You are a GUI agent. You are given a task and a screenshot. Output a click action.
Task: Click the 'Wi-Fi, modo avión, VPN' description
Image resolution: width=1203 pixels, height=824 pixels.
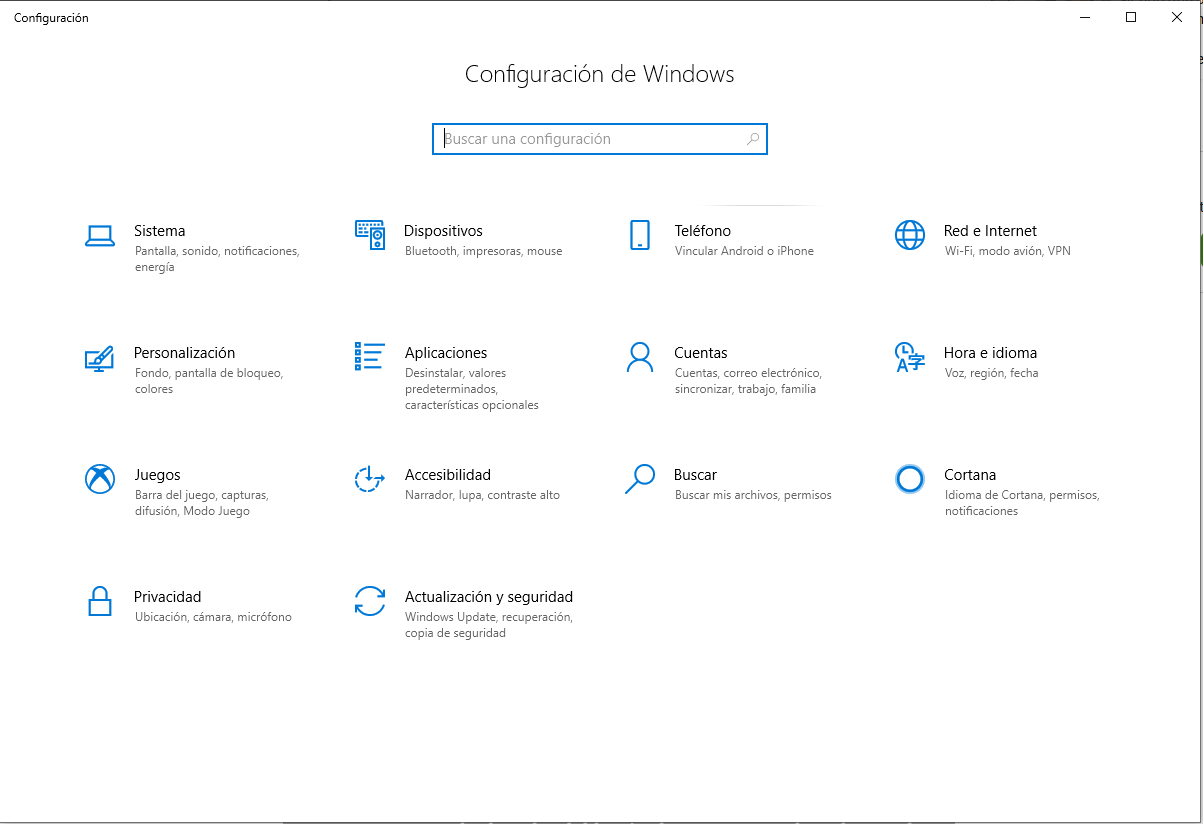coord(1007,251)
